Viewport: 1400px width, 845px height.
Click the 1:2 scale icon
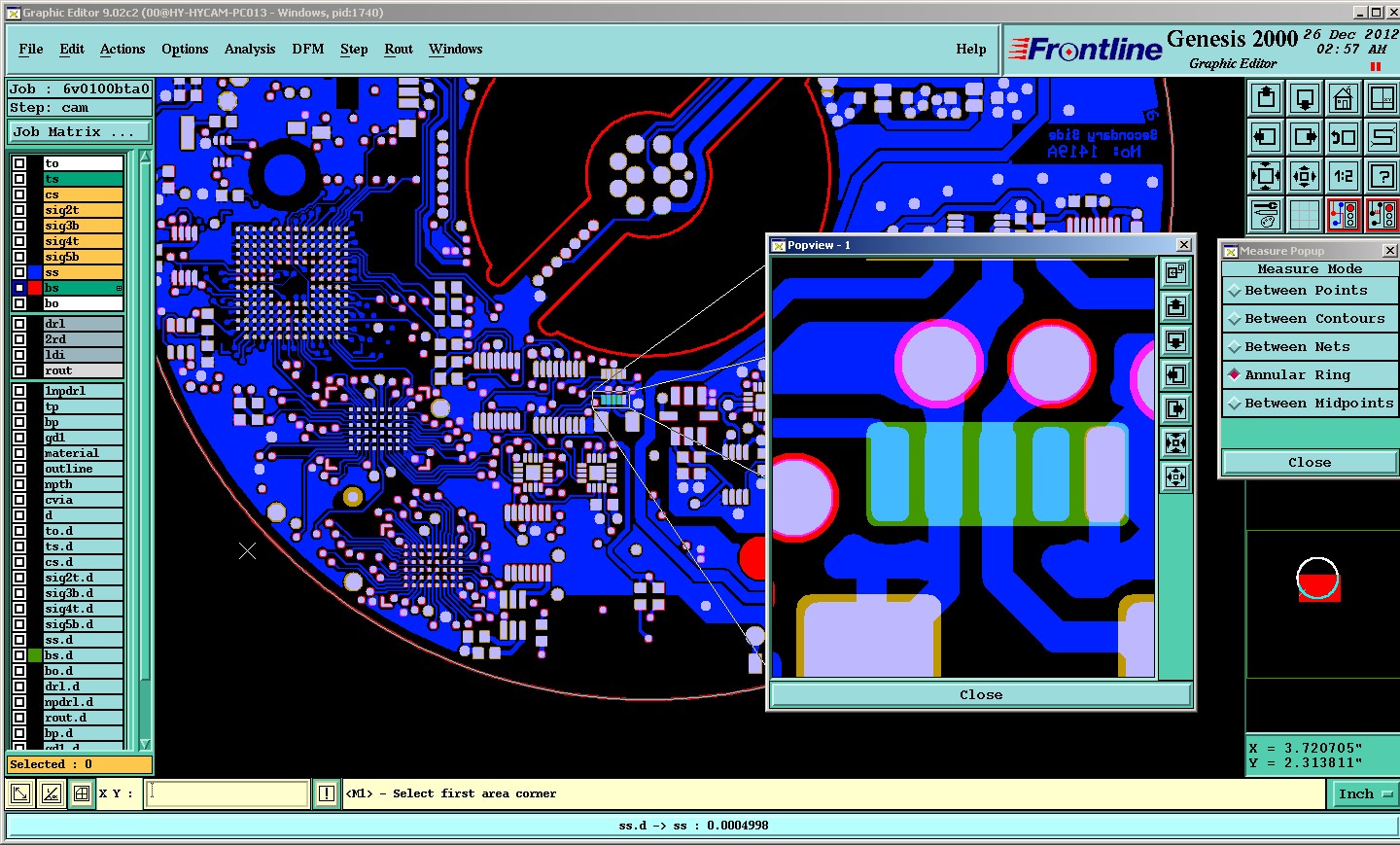(1344, 176)
